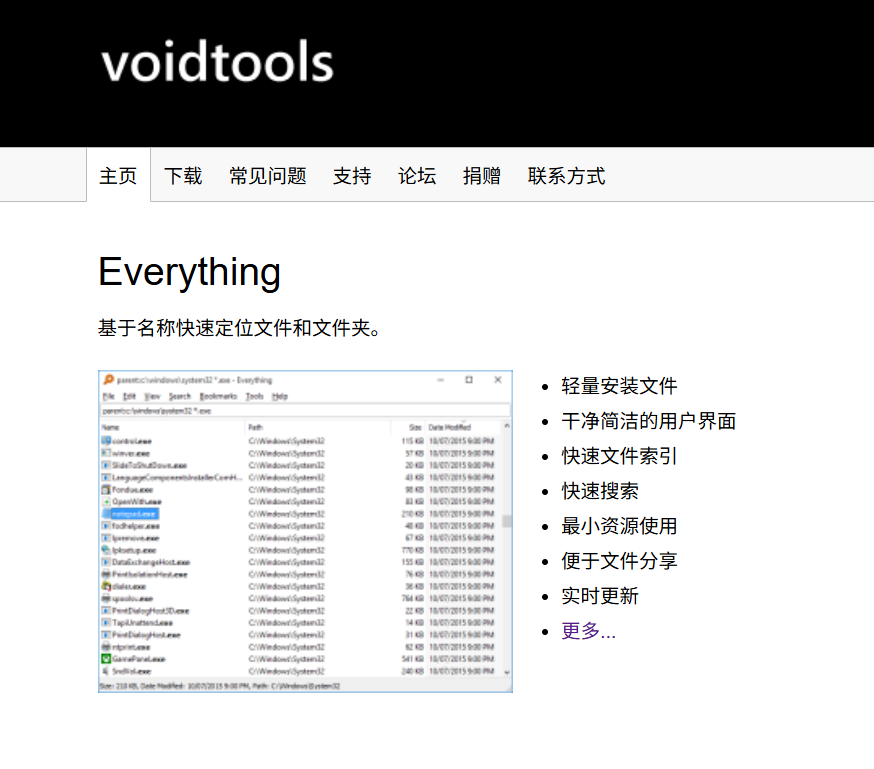Click the Everything app screenshot thumbnail
Viewport: 874px width, 769px height.
click(x=305, y=531)
